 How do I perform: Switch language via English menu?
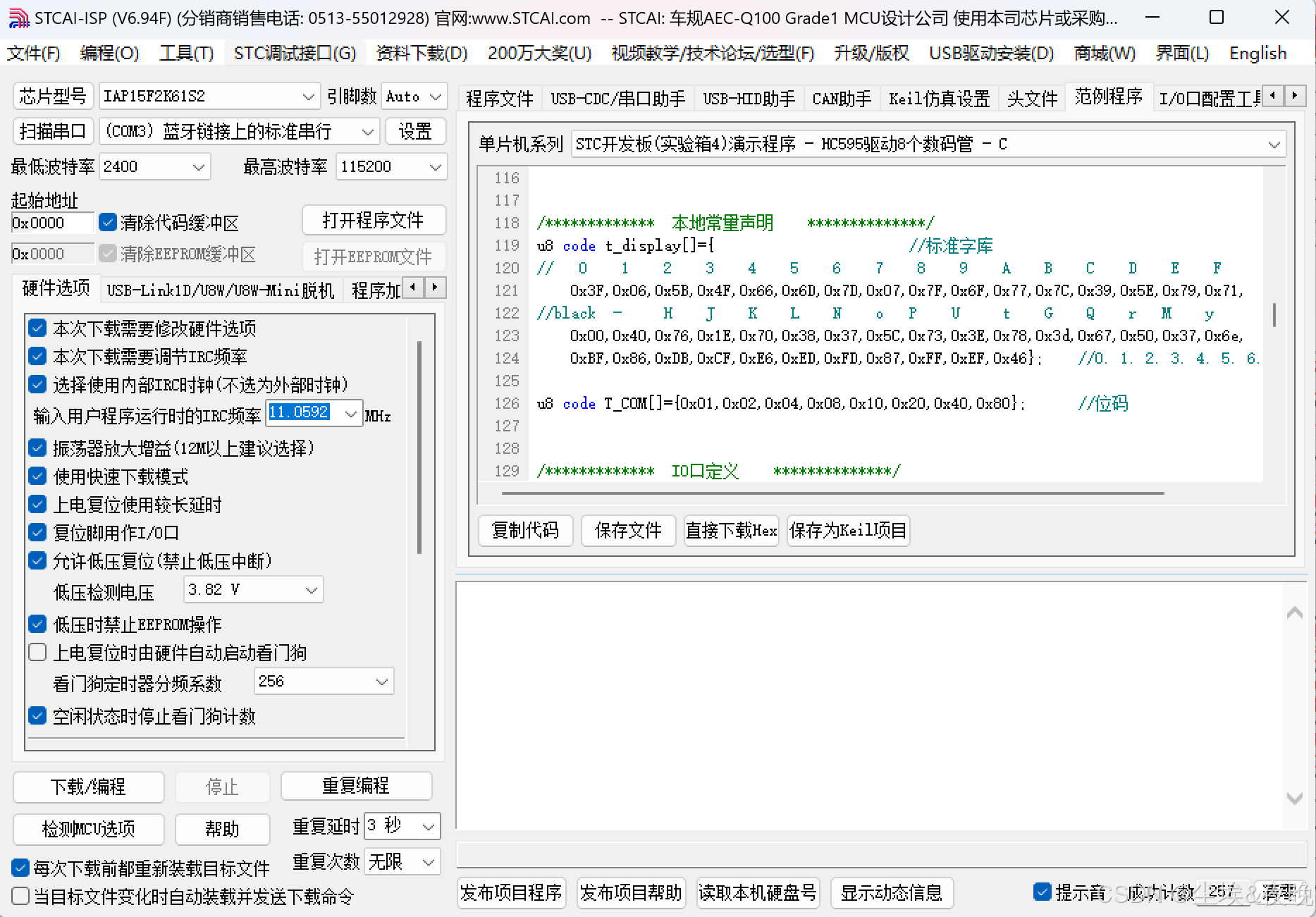pos(1258,54)
